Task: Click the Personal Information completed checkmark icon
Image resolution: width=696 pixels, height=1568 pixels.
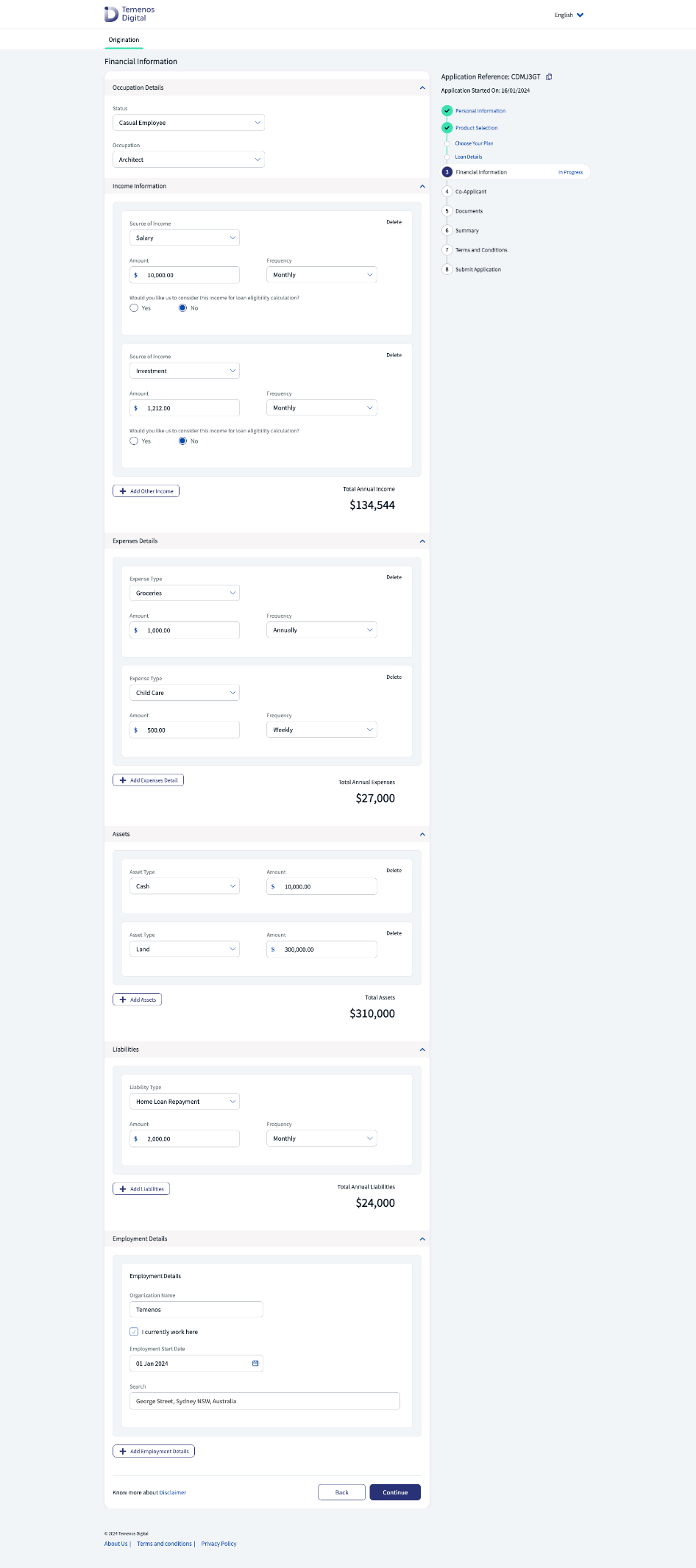Action: click(447, 111)
